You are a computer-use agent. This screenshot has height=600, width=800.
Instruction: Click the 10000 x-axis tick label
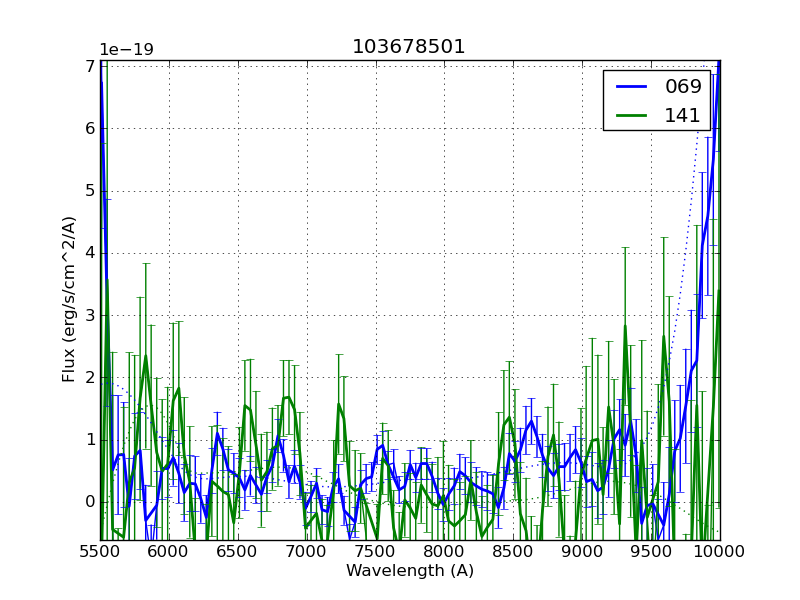(719, 552)
